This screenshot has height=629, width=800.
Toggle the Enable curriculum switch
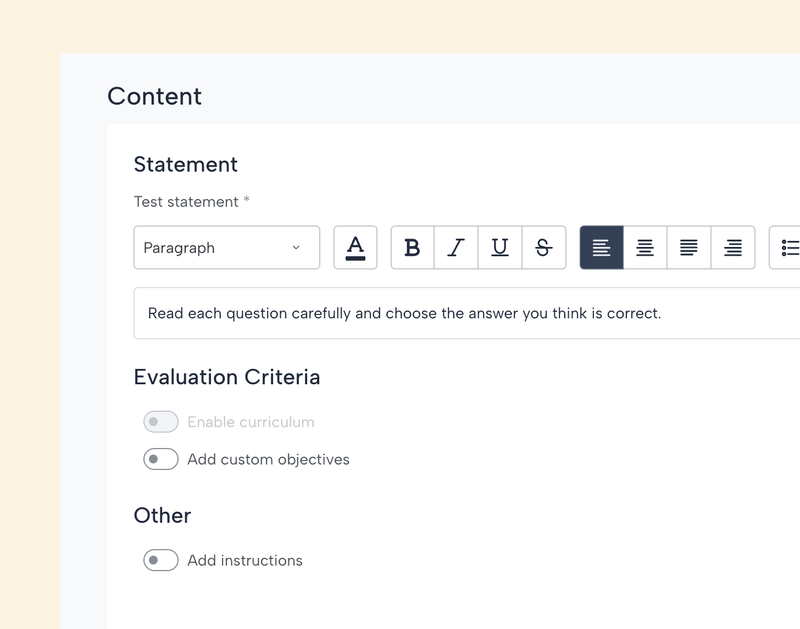[x=161, y=422]
